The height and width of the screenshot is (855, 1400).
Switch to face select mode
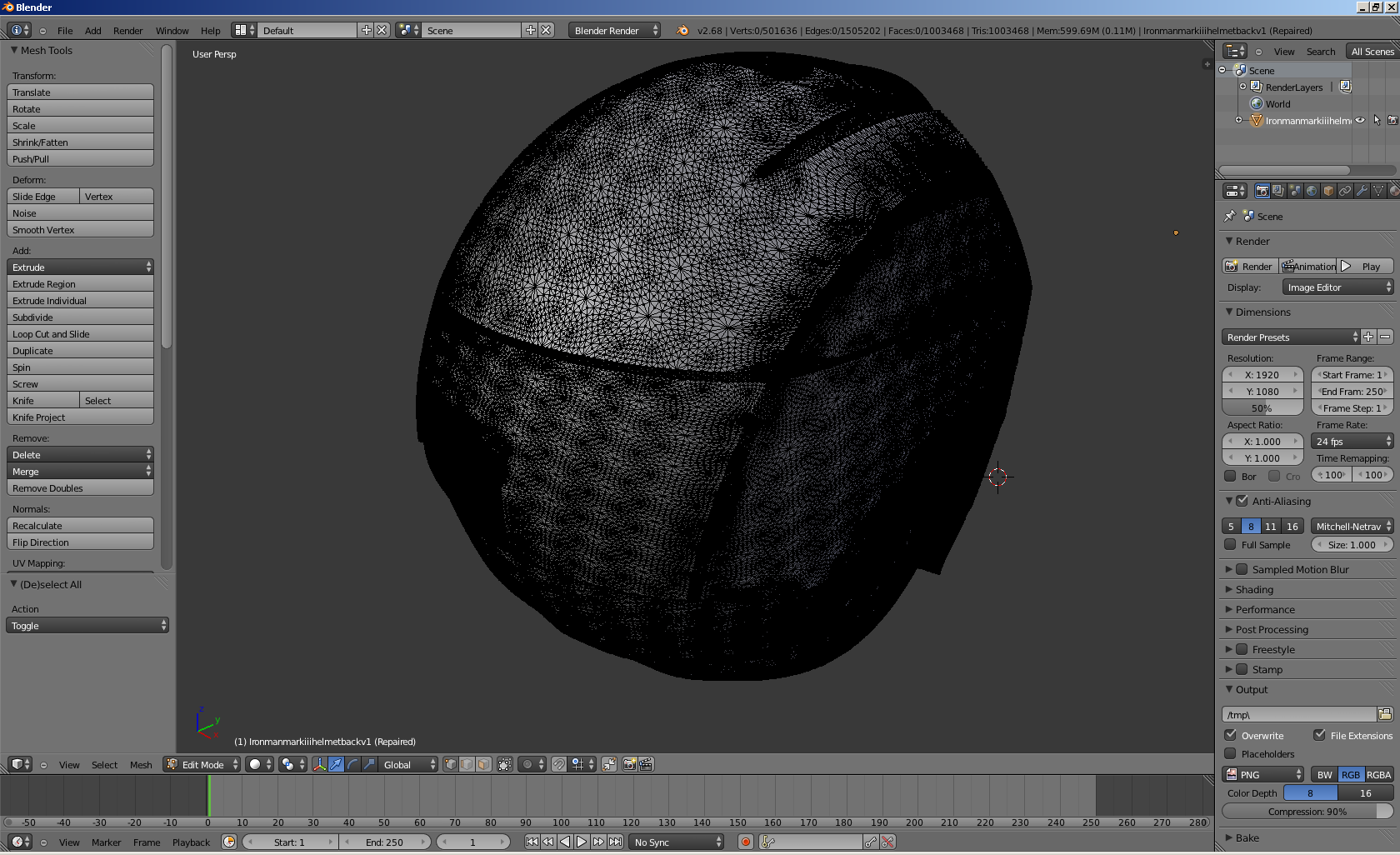[483, 764]
